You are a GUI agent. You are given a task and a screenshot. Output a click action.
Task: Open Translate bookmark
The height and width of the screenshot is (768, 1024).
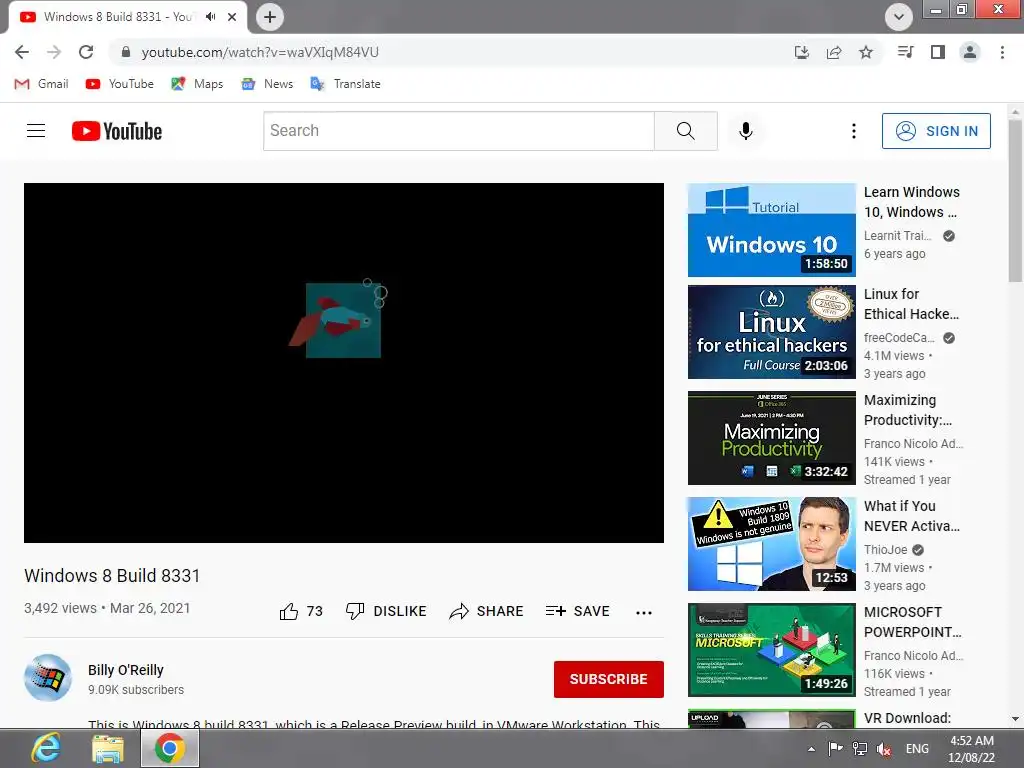click(x=345, y=84)
